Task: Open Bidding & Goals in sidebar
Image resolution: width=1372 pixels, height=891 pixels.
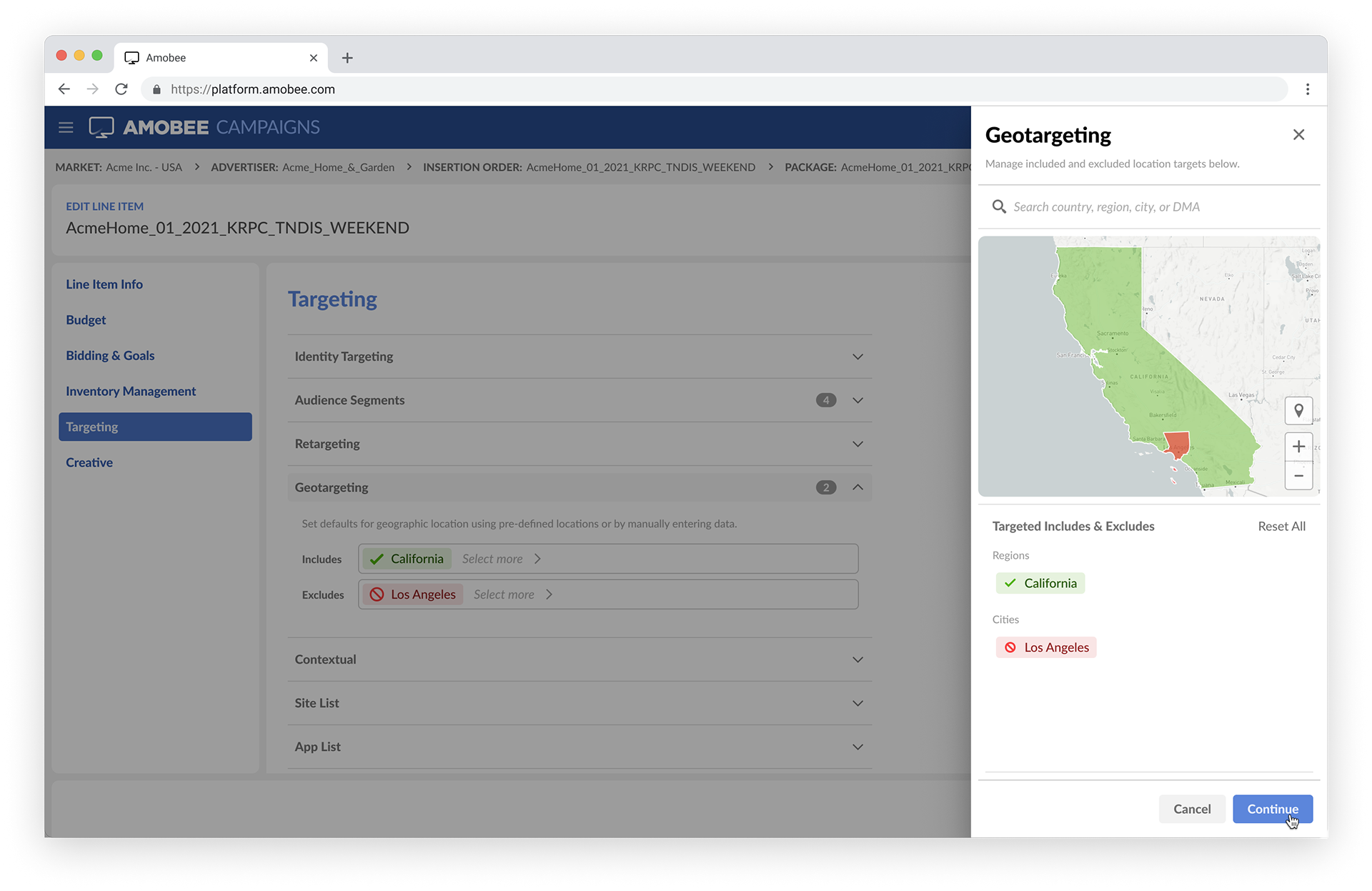Action: click(x=110, y=356)
